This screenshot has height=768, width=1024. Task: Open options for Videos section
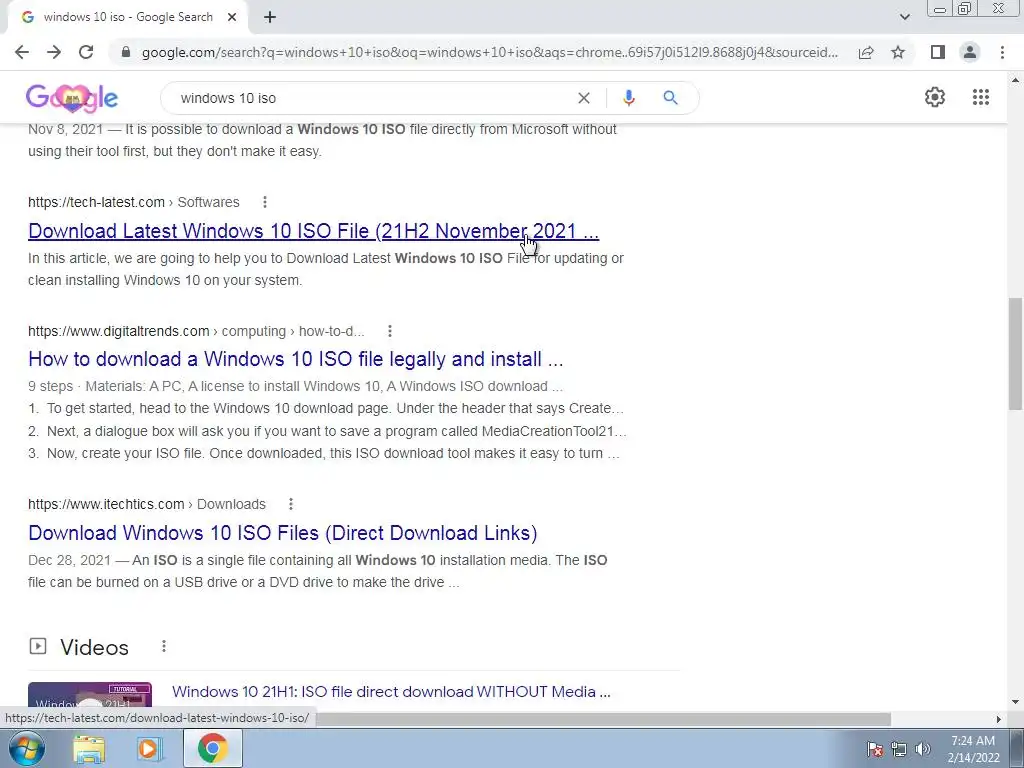tap(163, 647)
